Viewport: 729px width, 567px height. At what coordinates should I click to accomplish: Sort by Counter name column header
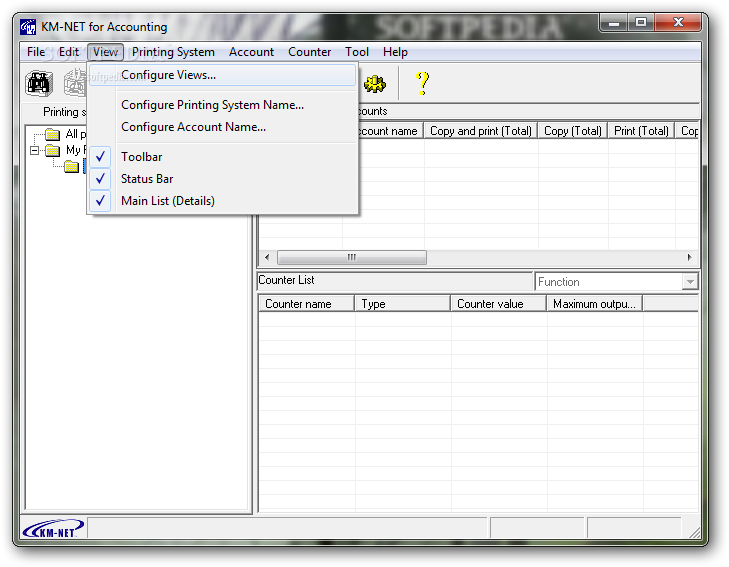306,304
